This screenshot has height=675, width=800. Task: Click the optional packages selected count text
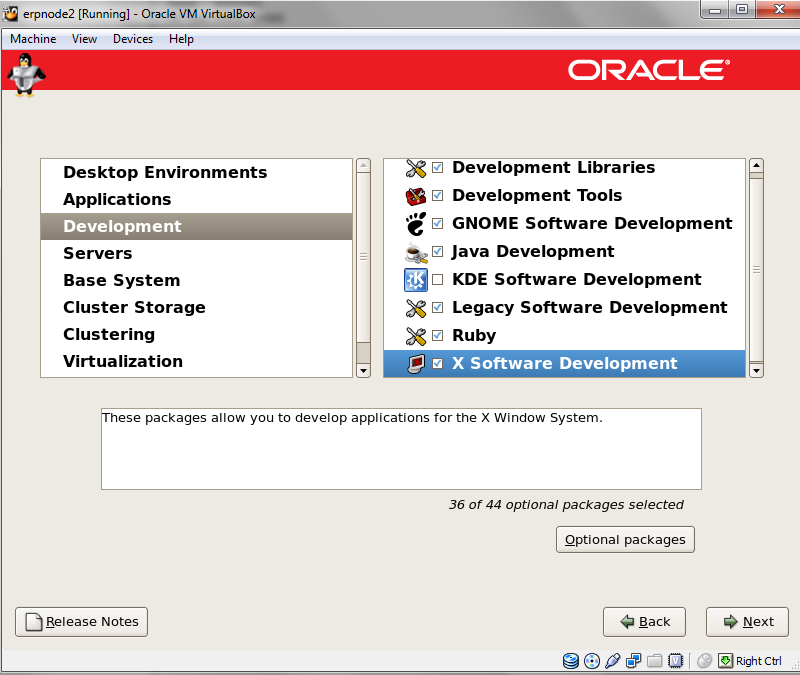566,505
